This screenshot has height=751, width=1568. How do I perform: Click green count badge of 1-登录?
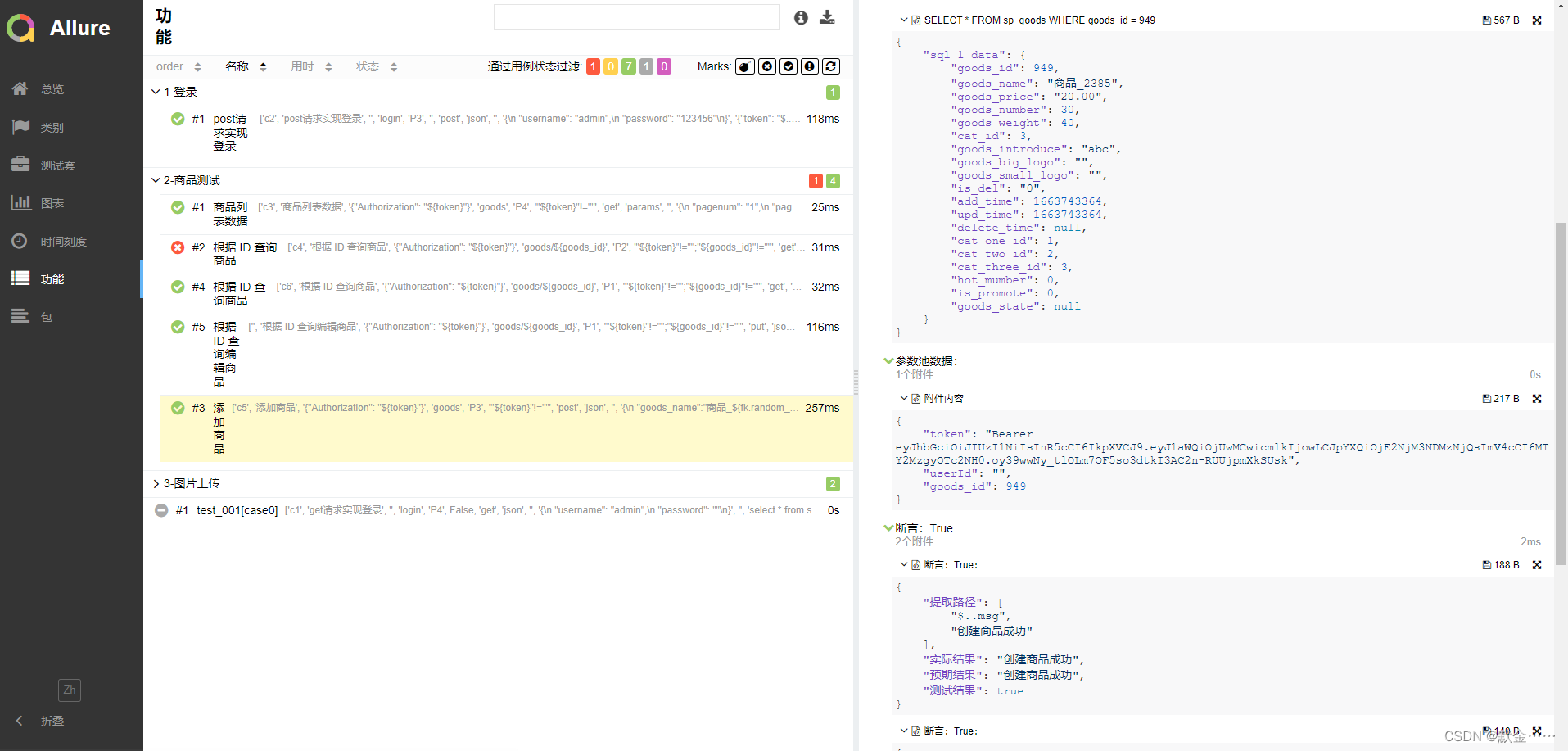click(833, 93)
